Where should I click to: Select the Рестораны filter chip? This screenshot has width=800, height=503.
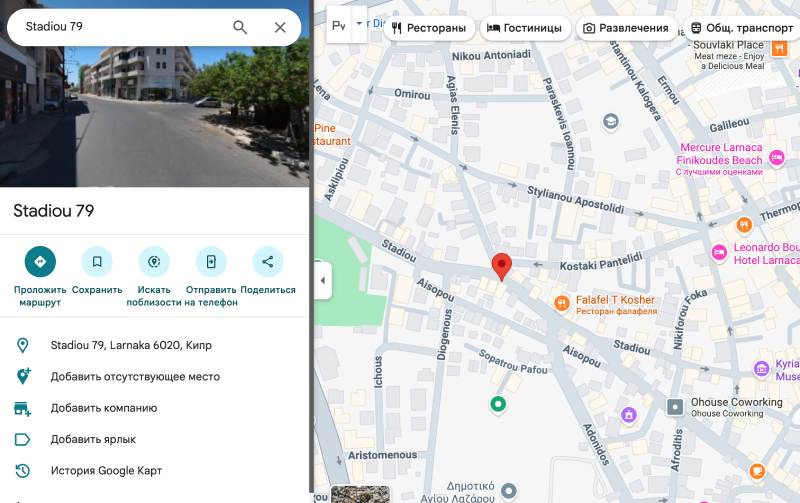[x=428, y=28]
